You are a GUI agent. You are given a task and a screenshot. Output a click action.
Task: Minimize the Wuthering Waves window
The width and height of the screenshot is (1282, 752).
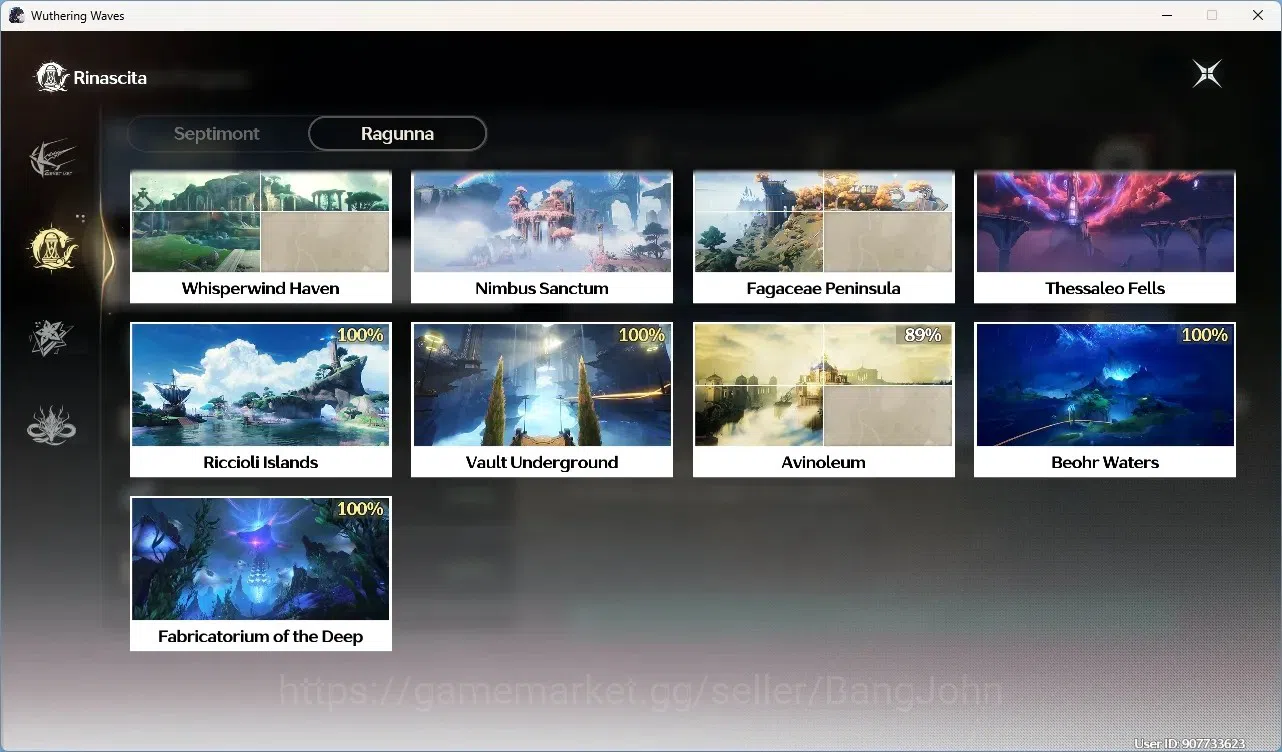pyautogui.click(x=1166, y=15)
